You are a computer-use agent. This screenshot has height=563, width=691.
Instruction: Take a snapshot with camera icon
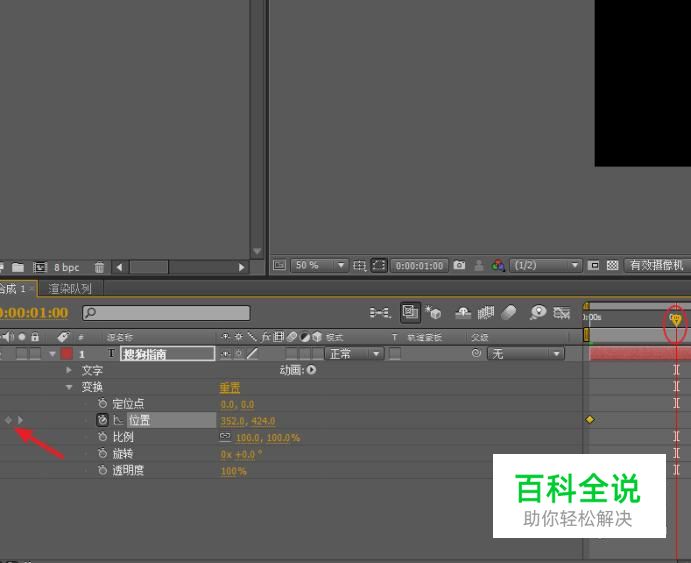459,265
